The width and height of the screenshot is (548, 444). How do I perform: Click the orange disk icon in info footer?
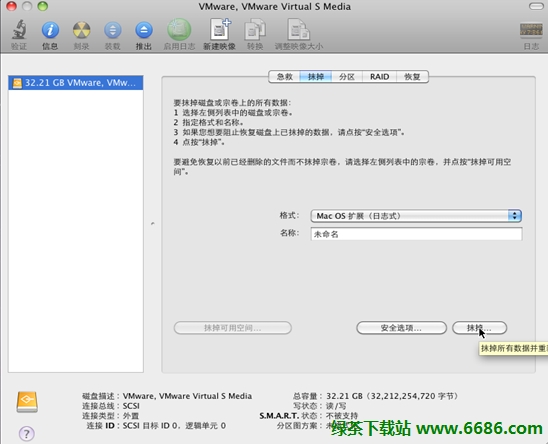click(x=27, y=402)
